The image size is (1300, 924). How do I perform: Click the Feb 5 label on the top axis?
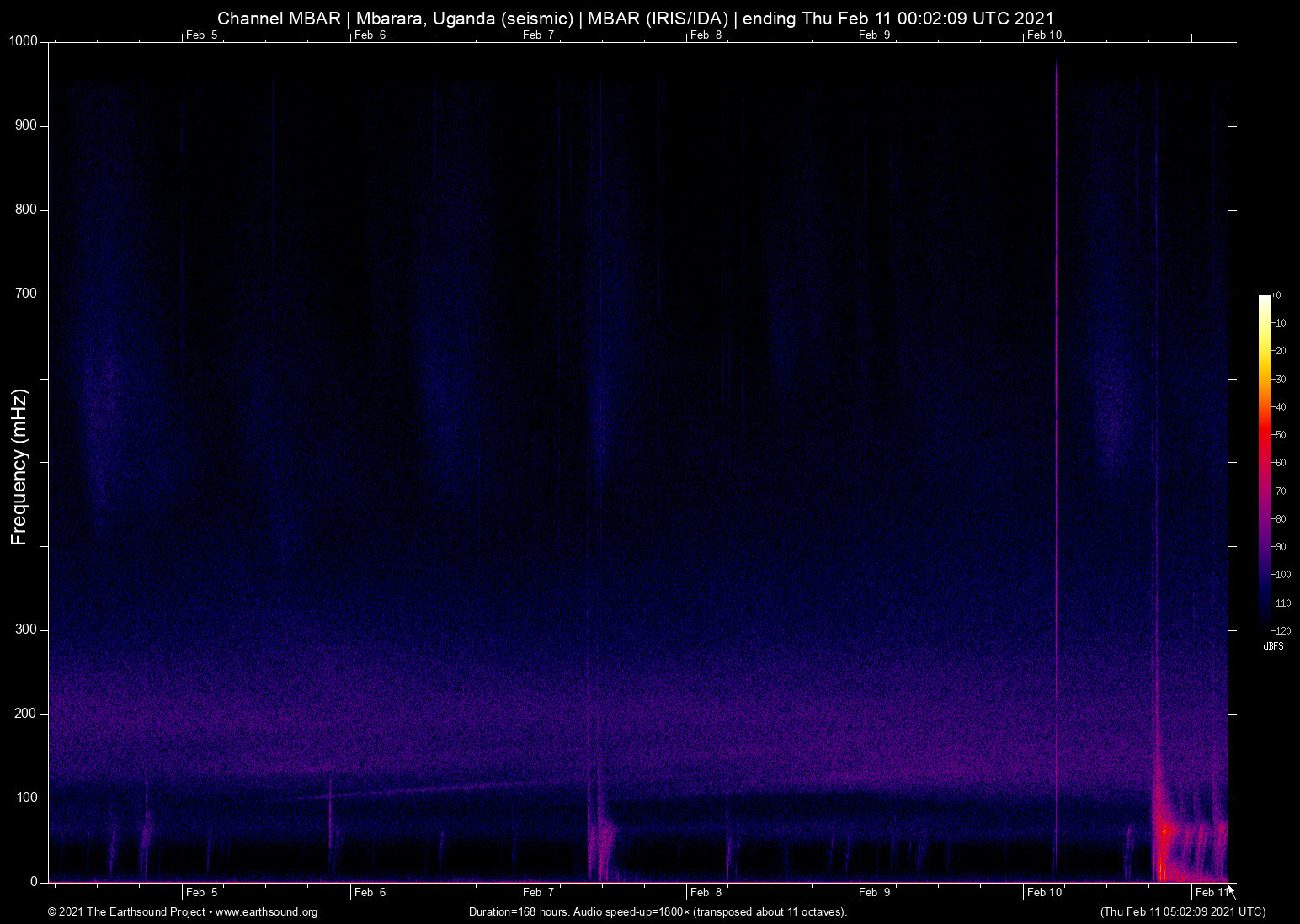201,35
